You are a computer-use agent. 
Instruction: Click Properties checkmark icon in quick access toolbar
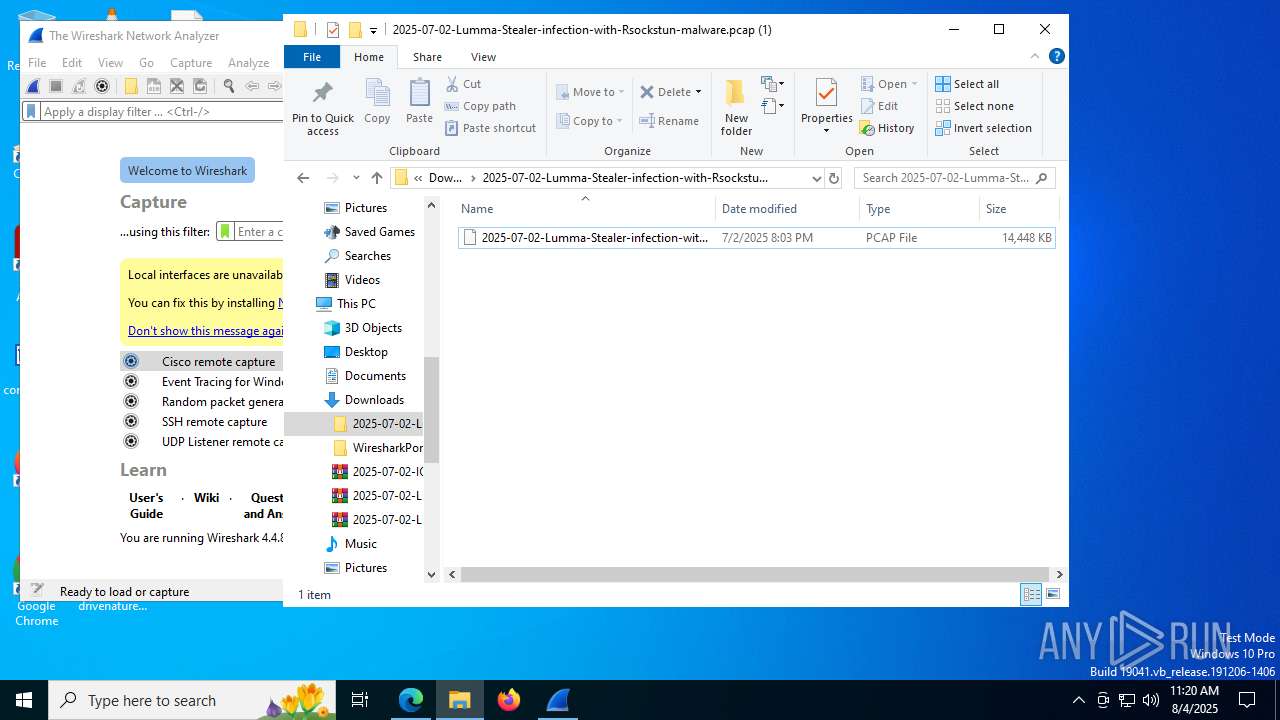coord(333,30)
